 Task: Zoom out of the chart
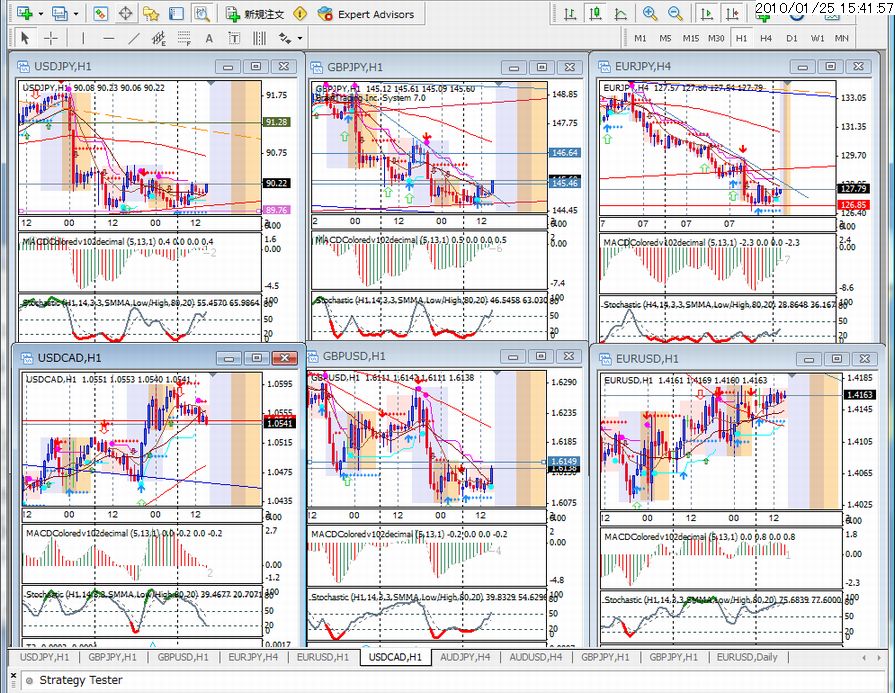(675, 14)
